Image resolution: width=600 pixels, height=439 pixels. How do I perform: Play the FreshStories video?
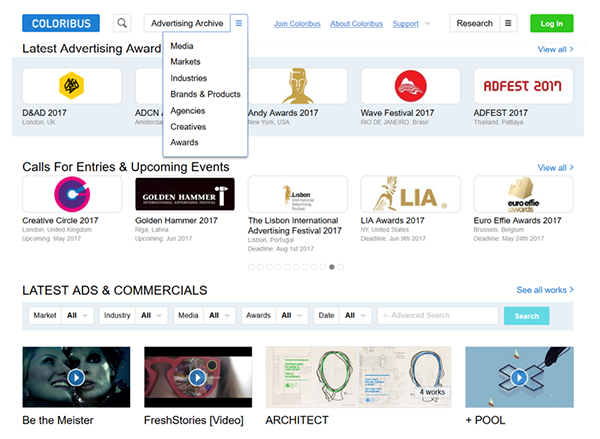coord(198,377)
